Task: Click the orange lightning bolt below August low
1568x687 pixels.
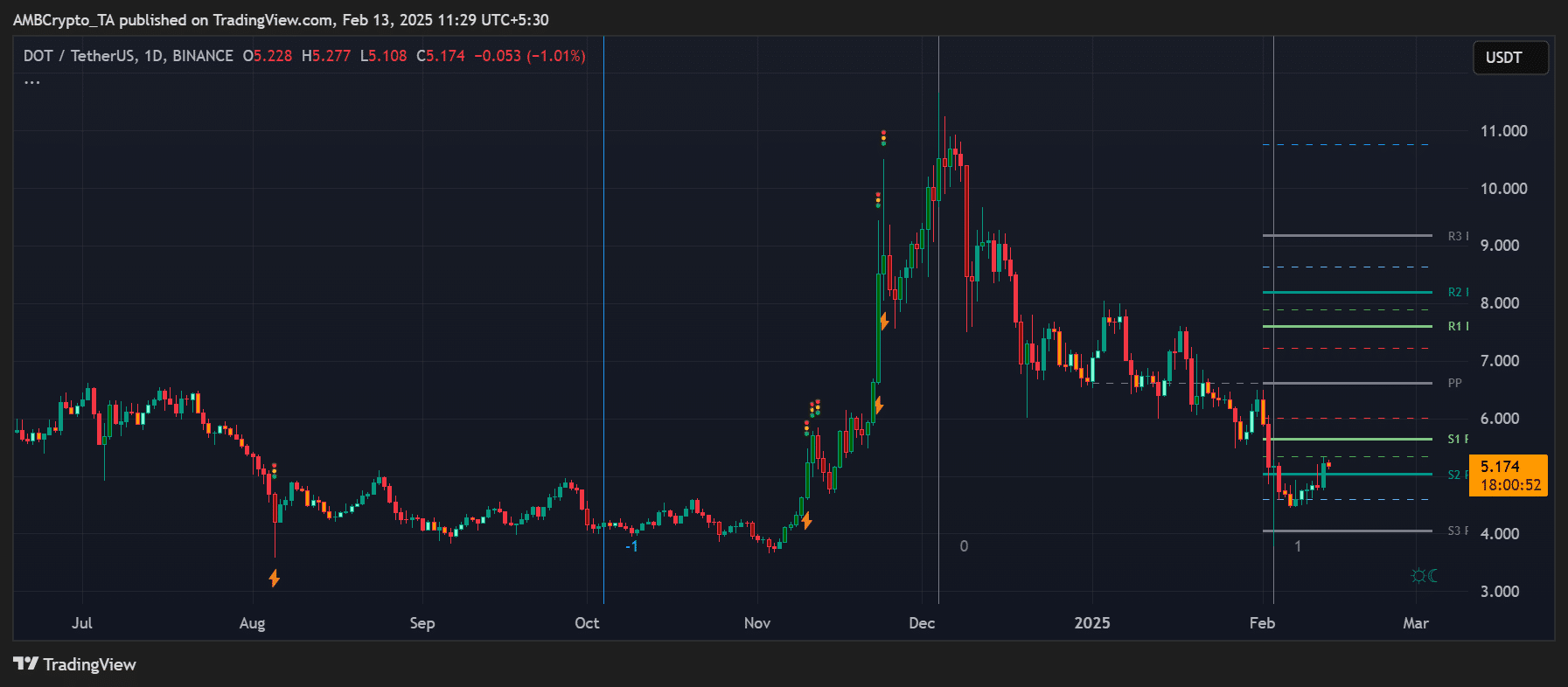Action: click(x=275, y=578)
